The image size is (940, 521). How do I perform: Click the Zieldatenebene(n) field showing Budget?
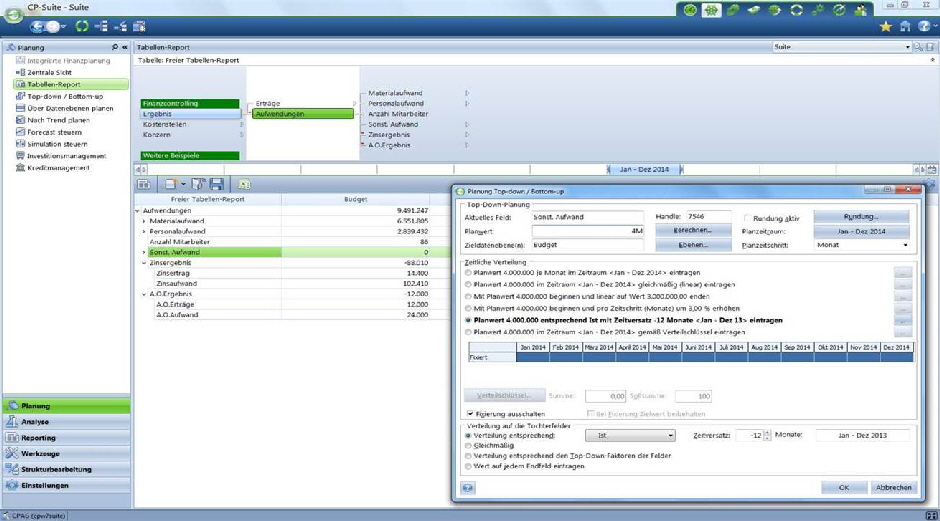[x=588, y=245]
